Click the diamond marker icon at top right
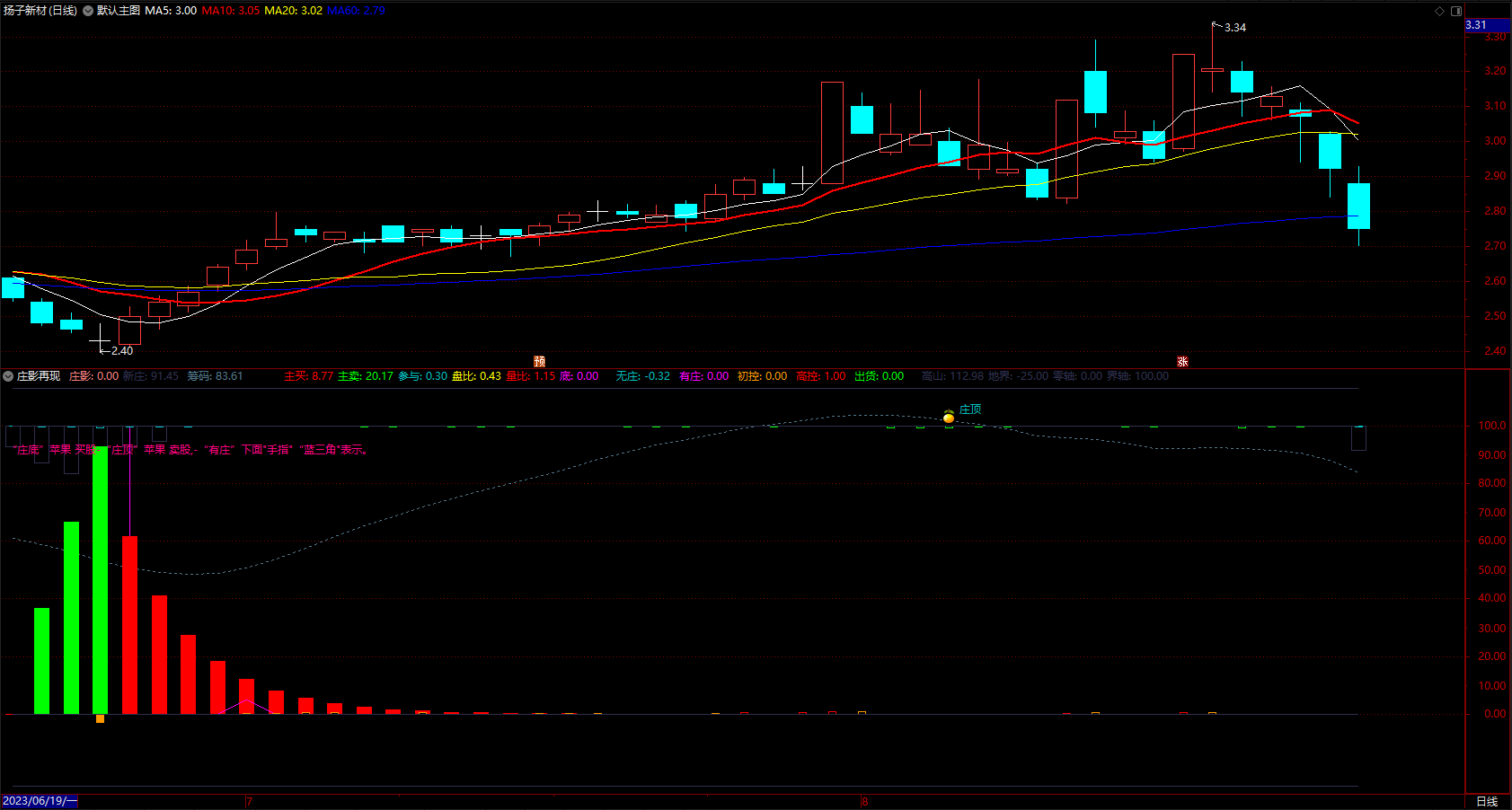The width and height of the screenshot is (1512, 810). (x=1439, y=11)
